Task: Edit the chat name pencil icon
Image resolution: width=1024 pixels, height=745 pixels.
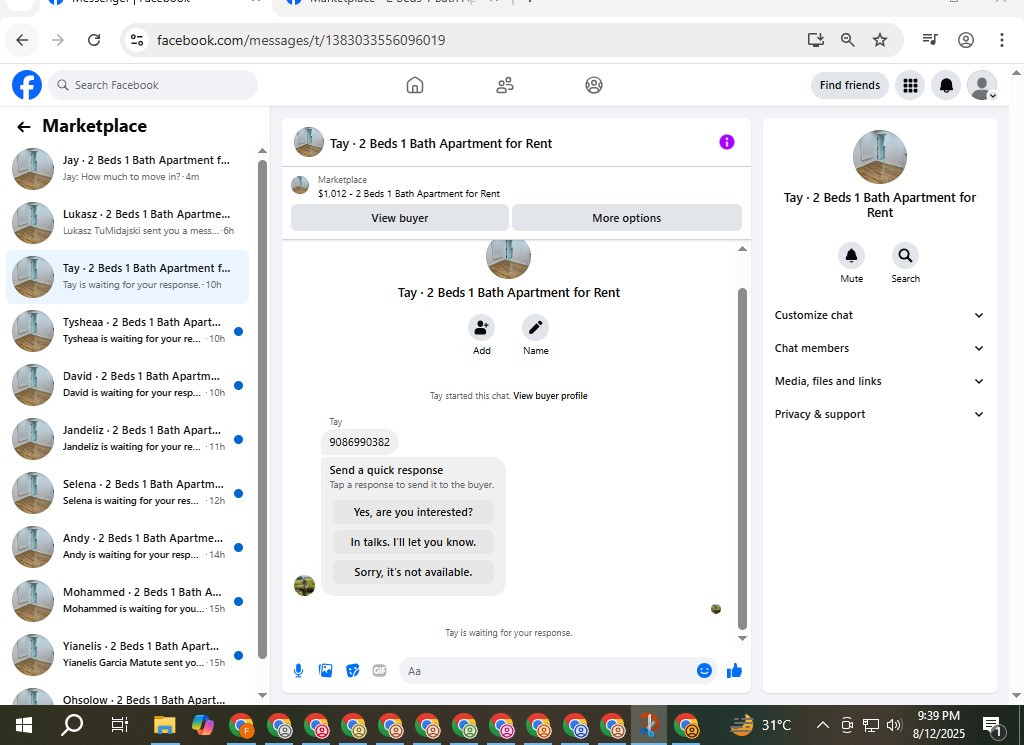Action: 536,328
